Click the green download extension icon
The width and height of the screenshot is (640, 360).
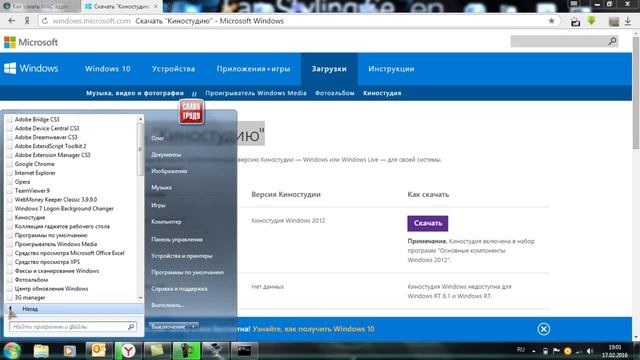591,21
